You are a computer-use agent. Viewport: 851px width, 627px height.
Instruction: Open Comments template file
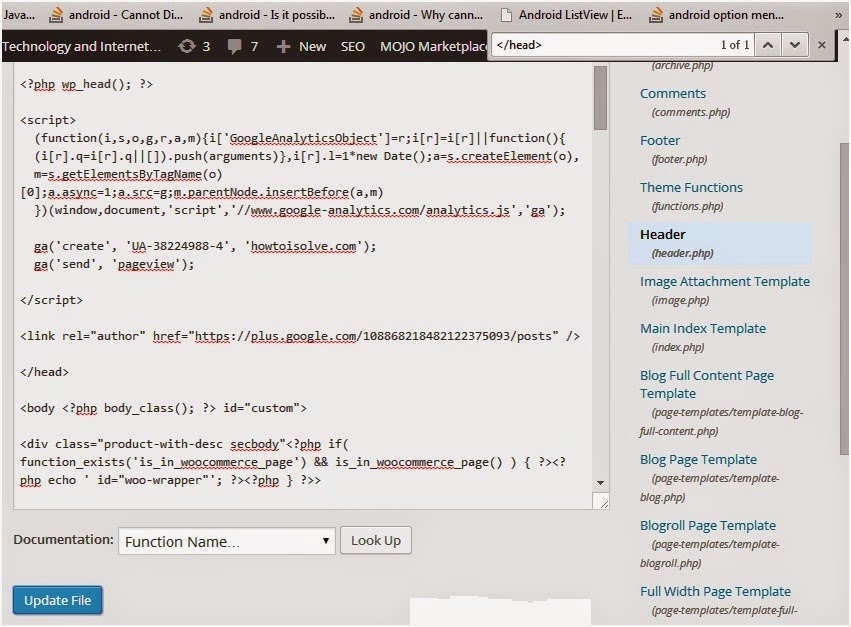point(672,93)
